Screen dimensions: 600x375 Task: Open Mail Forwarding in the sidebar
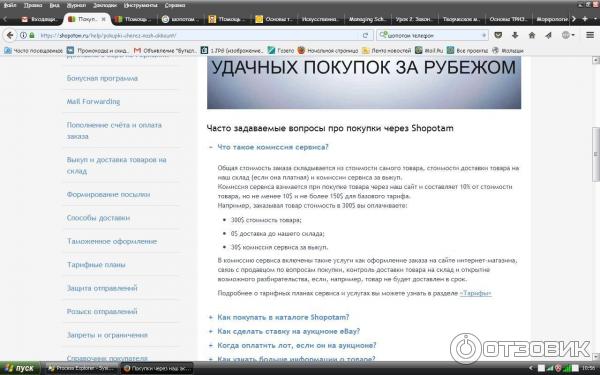click(x=93, y=101)
